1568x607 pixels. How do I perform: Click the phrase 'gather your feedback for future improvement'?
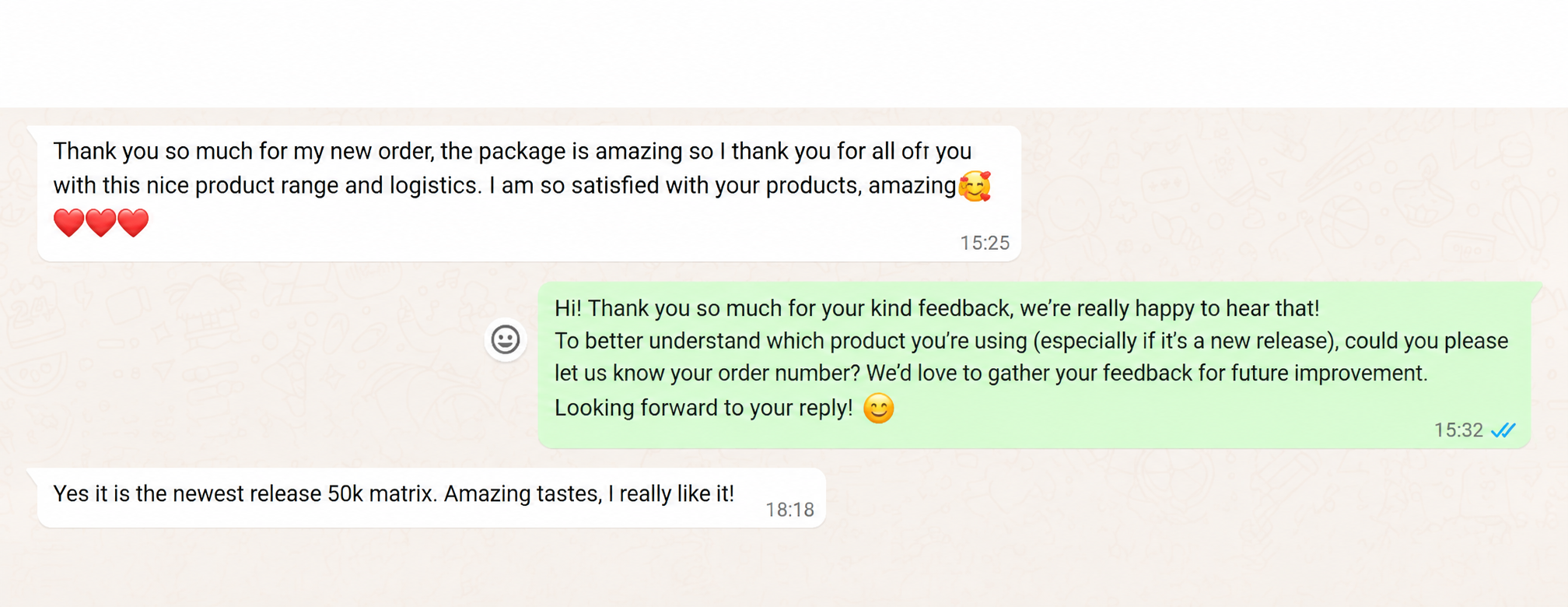[x=1208, y=374]
